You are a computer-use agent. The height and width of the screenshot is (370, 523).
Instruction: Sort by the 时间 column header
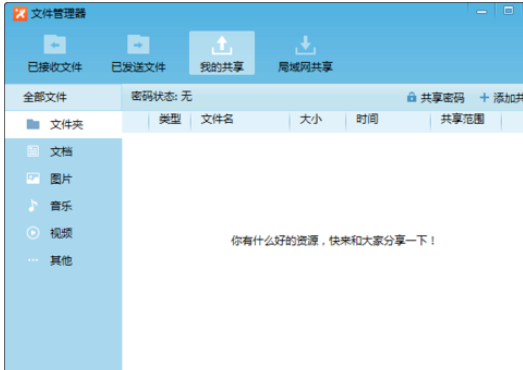367,119
